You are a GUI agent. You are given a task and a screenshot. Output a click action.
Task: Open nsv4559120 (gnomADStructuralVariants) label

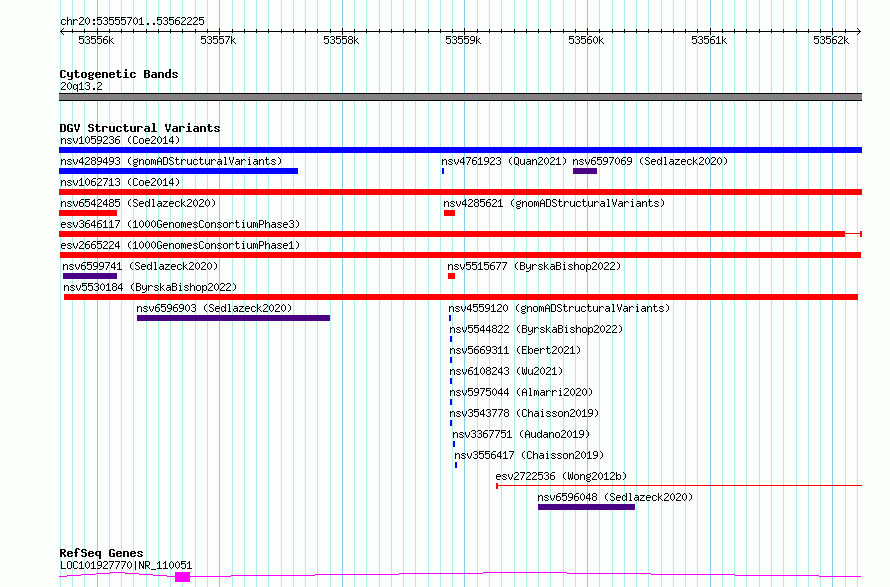(x=559, y=308)
